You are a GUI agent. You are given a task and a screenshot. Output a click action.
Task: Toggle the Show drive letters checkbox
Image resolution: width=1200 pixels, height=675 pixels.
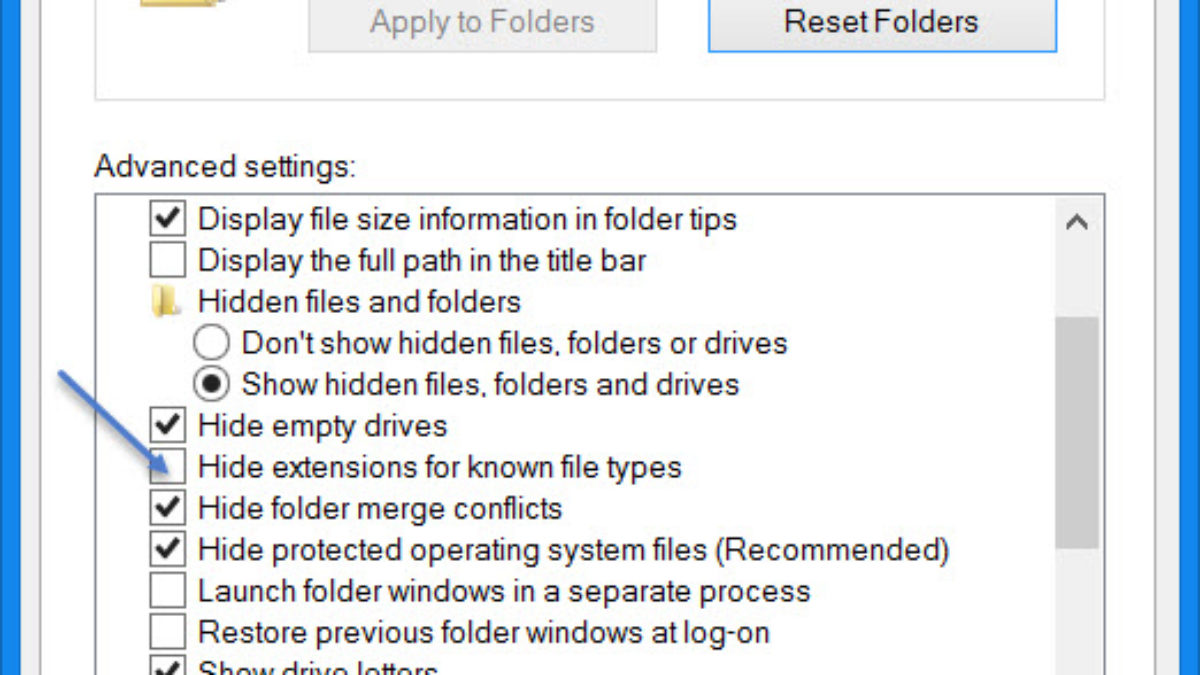pyautogui.click(x=168, y=667)
